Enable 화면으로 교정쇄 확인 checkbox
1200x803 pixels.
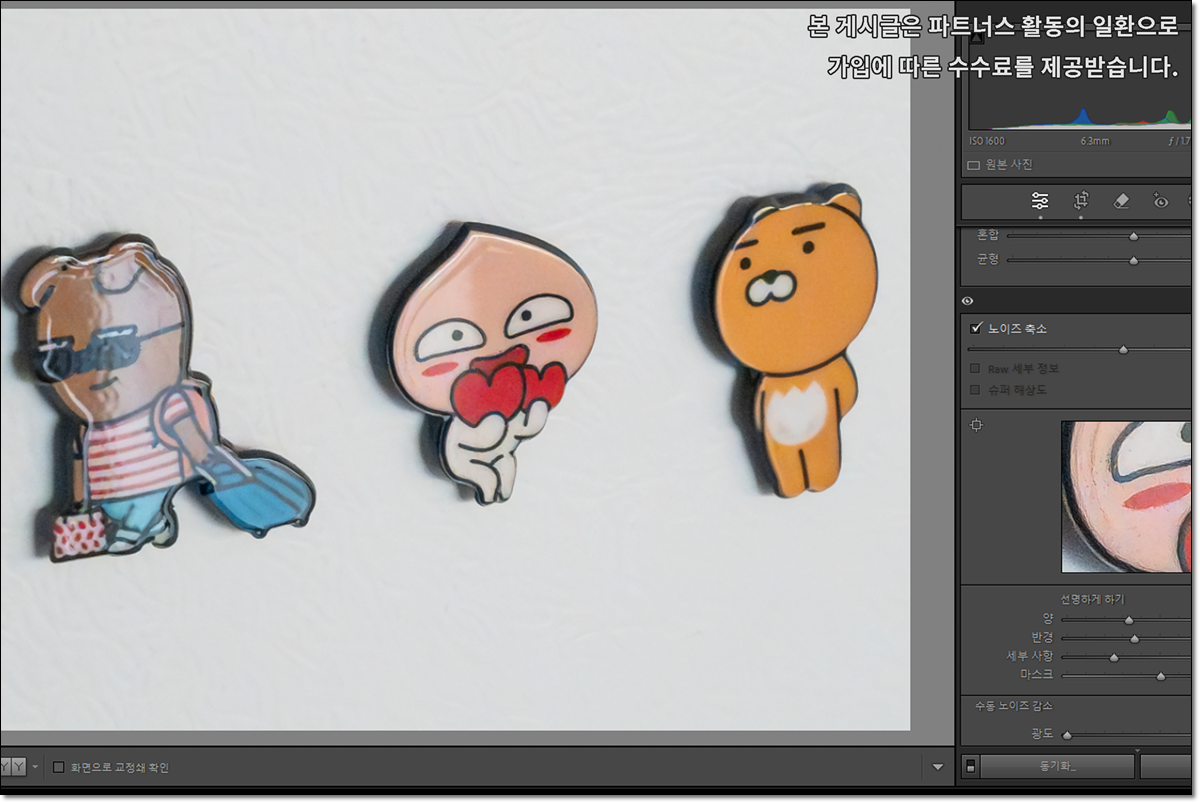(59, 768)
